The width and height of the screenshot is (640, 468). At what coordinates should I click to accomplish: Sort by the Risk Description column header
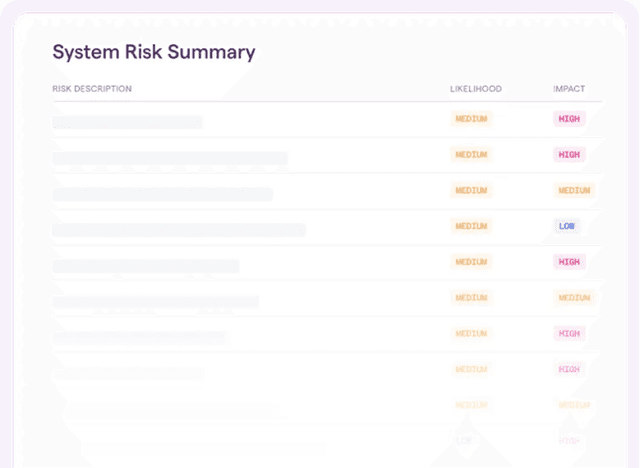tap(92, 89)
